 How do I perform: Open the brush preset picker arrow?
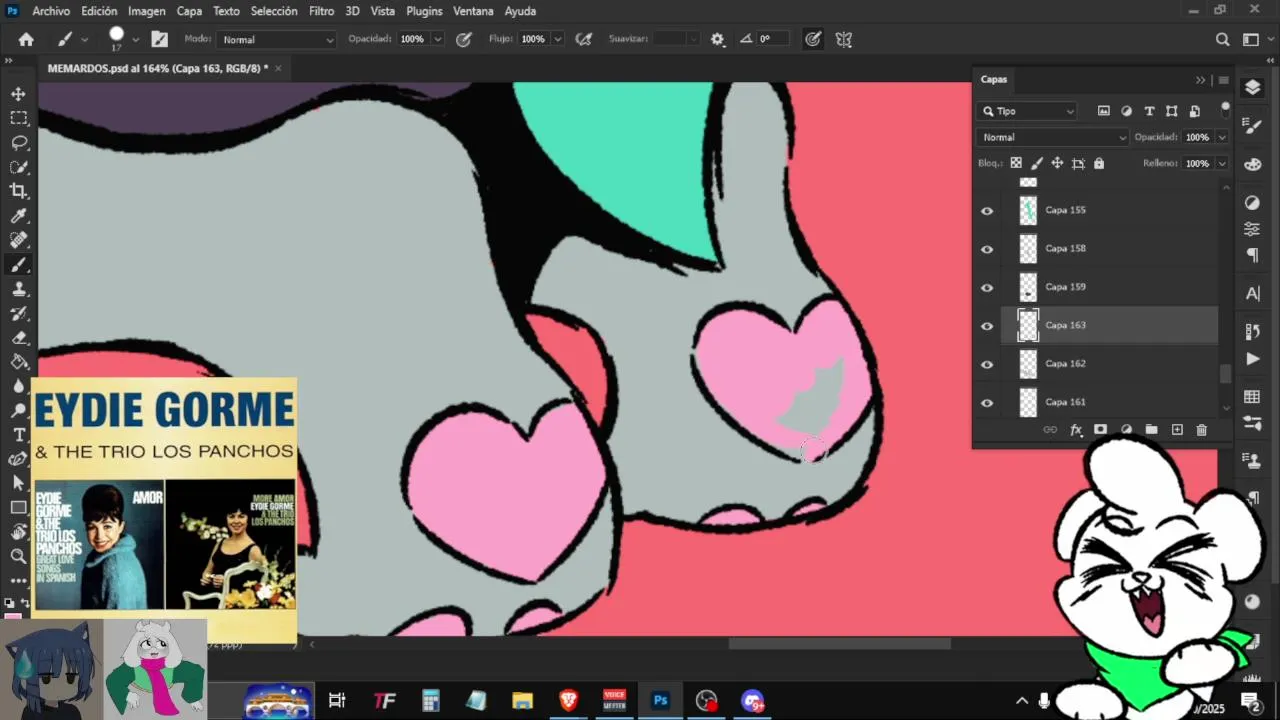pyautogui.click(x=135, y=40)
